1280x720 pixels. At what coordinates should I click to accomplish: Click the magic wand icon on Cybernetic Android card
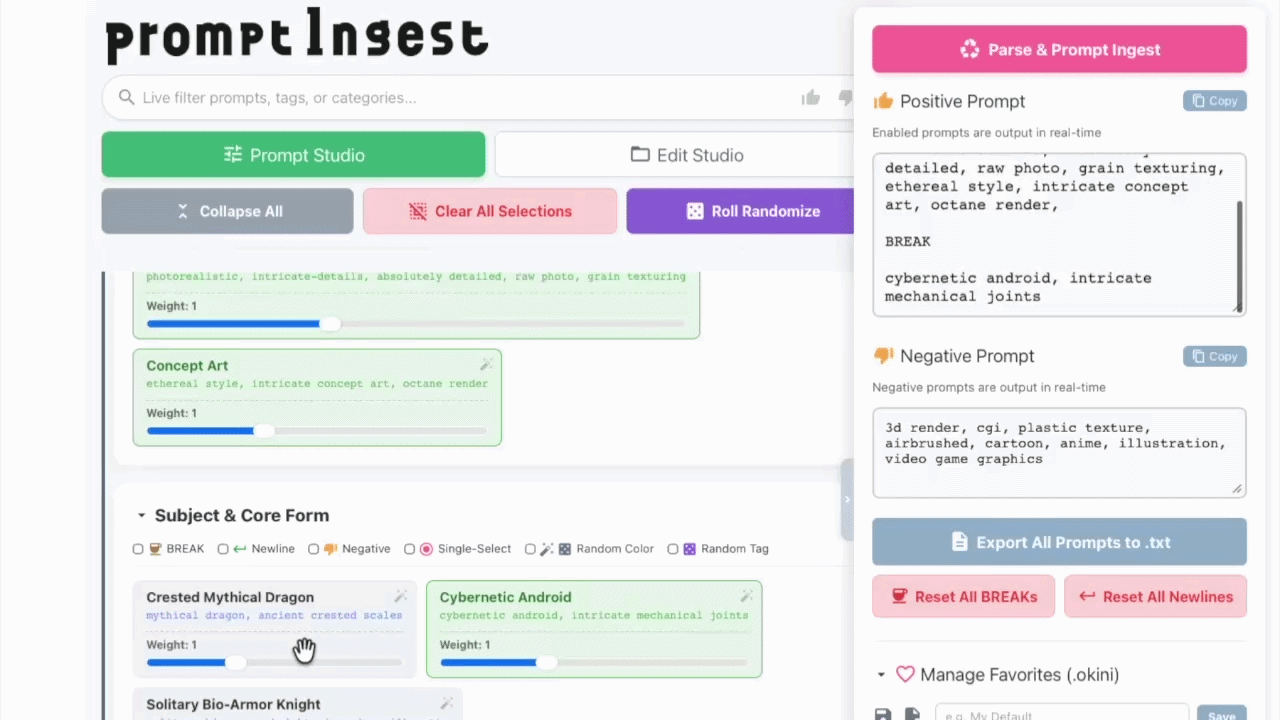pos(746,596)
